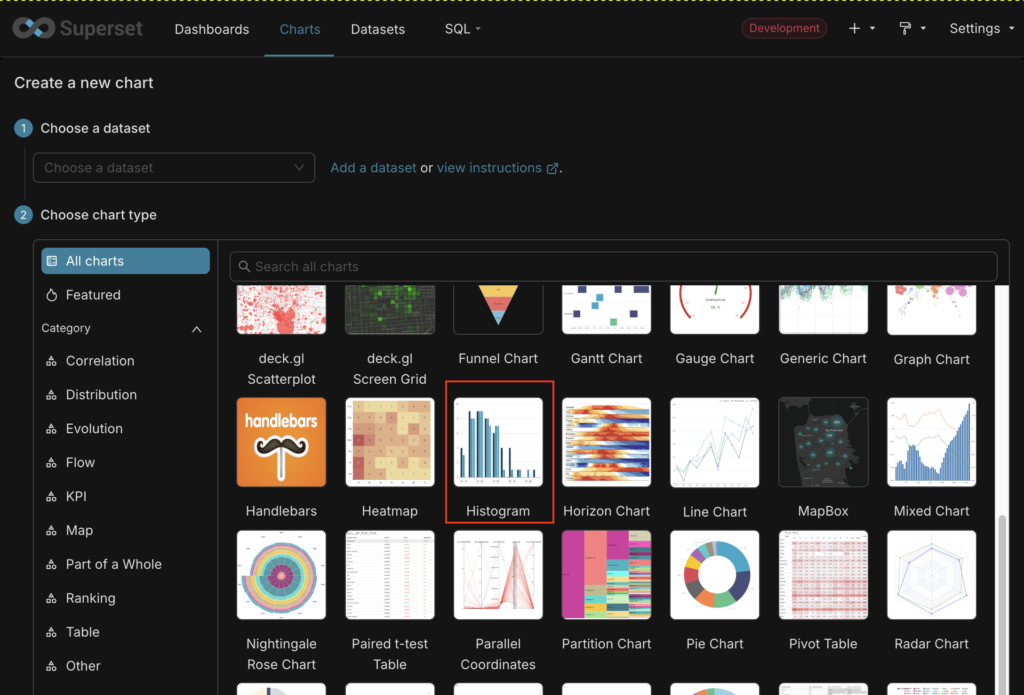
Task: Expand the Settings dropdown menu
Action: pyautogui.click(x=981, y=29)
